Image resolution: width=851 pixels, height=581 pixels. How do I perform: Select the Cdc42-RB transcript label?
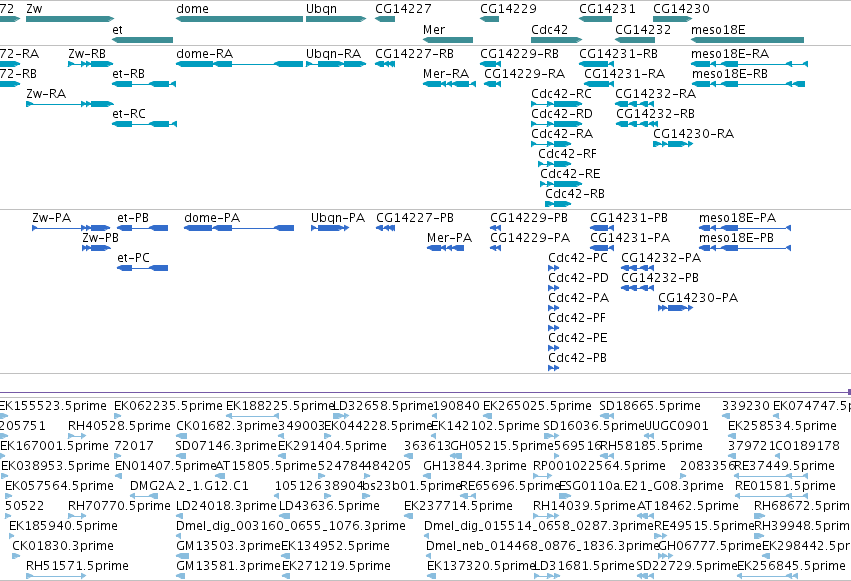tap(575, 194)
